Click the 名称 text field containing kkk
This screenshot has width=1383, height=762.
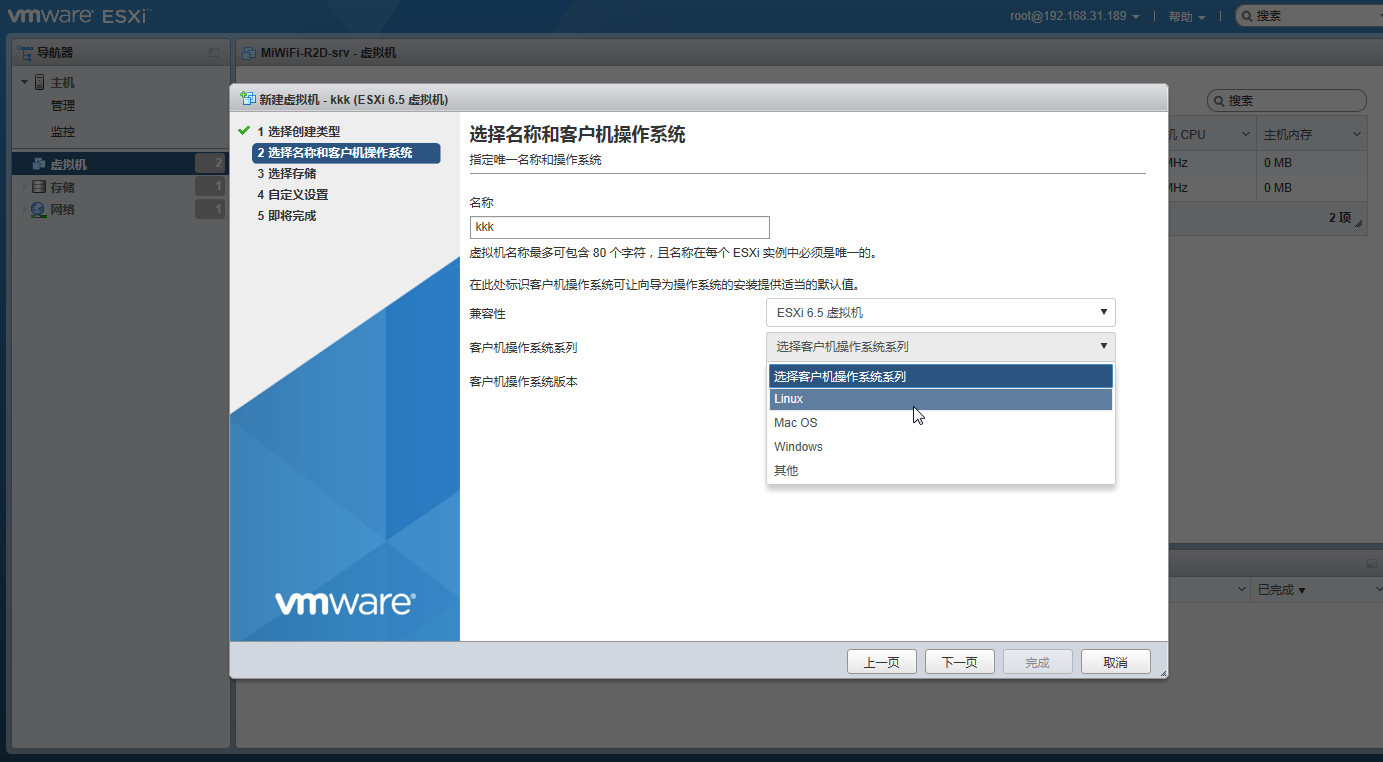click(619, 227)
